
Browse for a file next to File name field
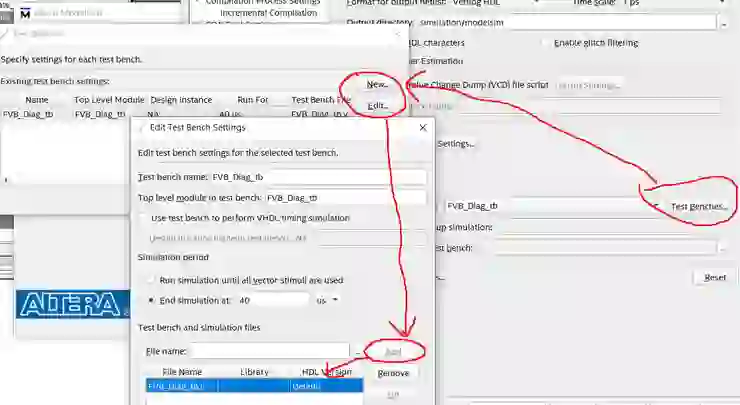tap(358, 352)
